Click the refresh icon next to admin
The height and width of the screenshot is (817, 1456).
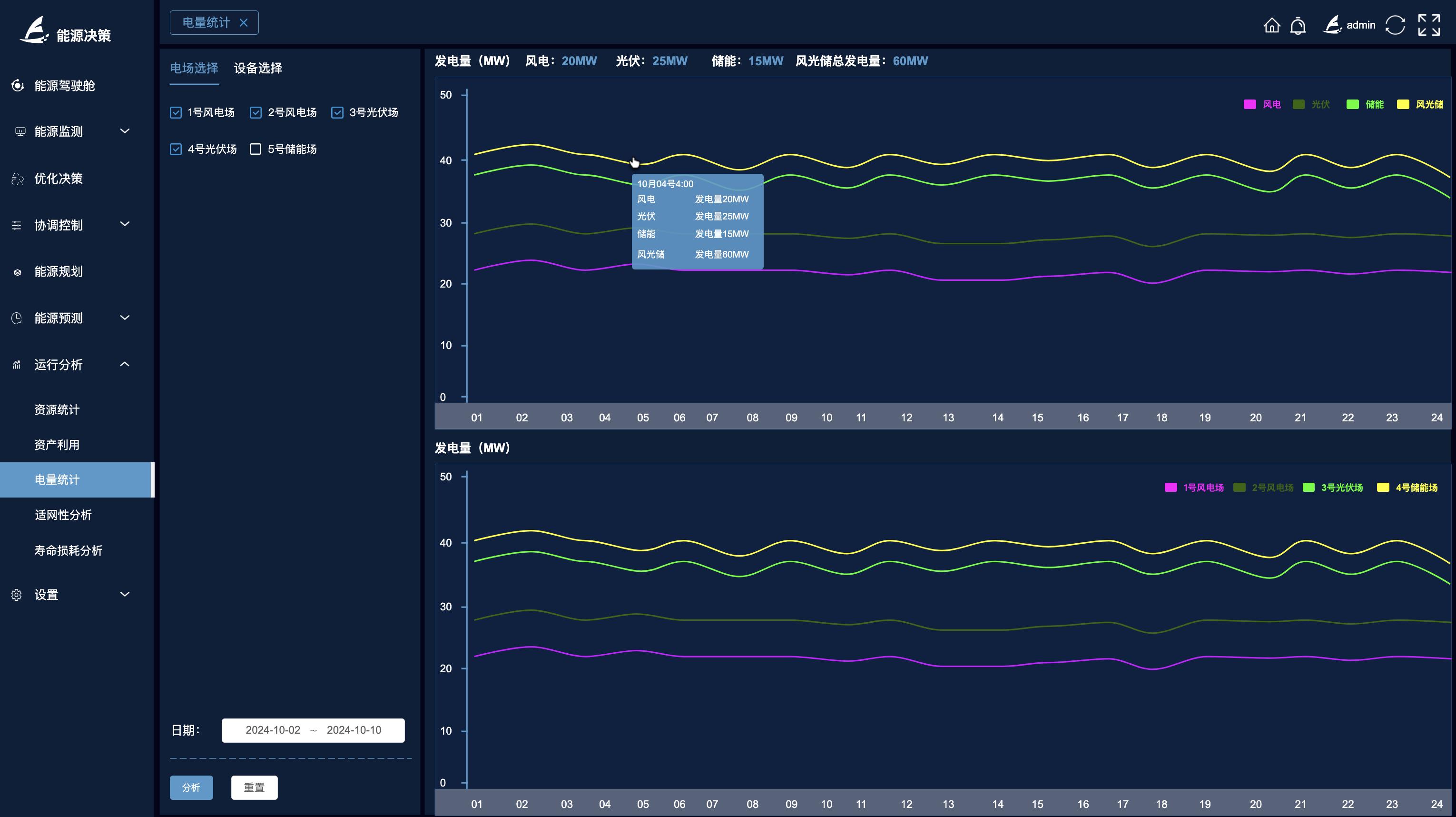(x=1395, y=25)
